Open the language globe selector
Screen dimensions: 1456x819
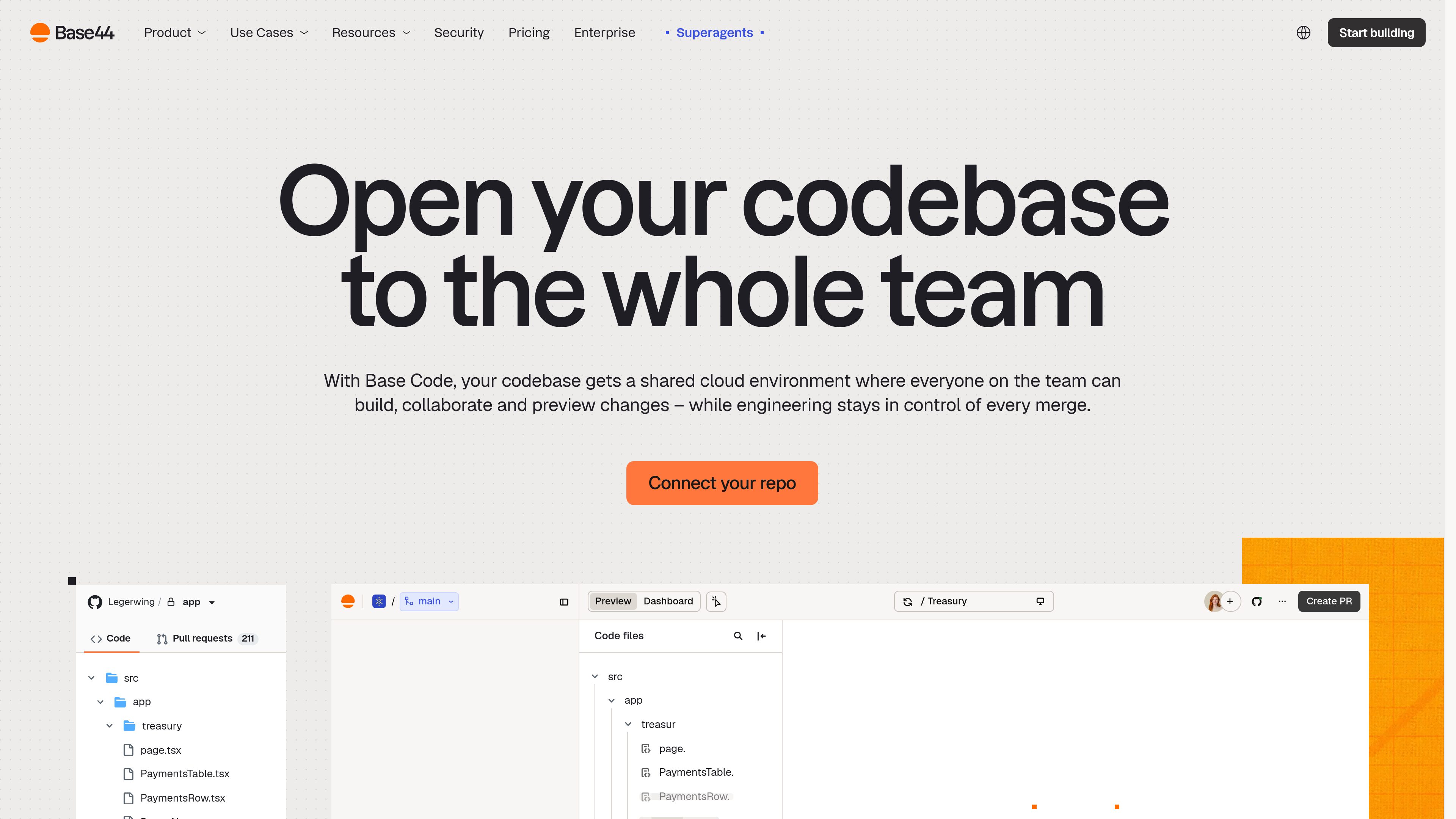point(1303,33)
